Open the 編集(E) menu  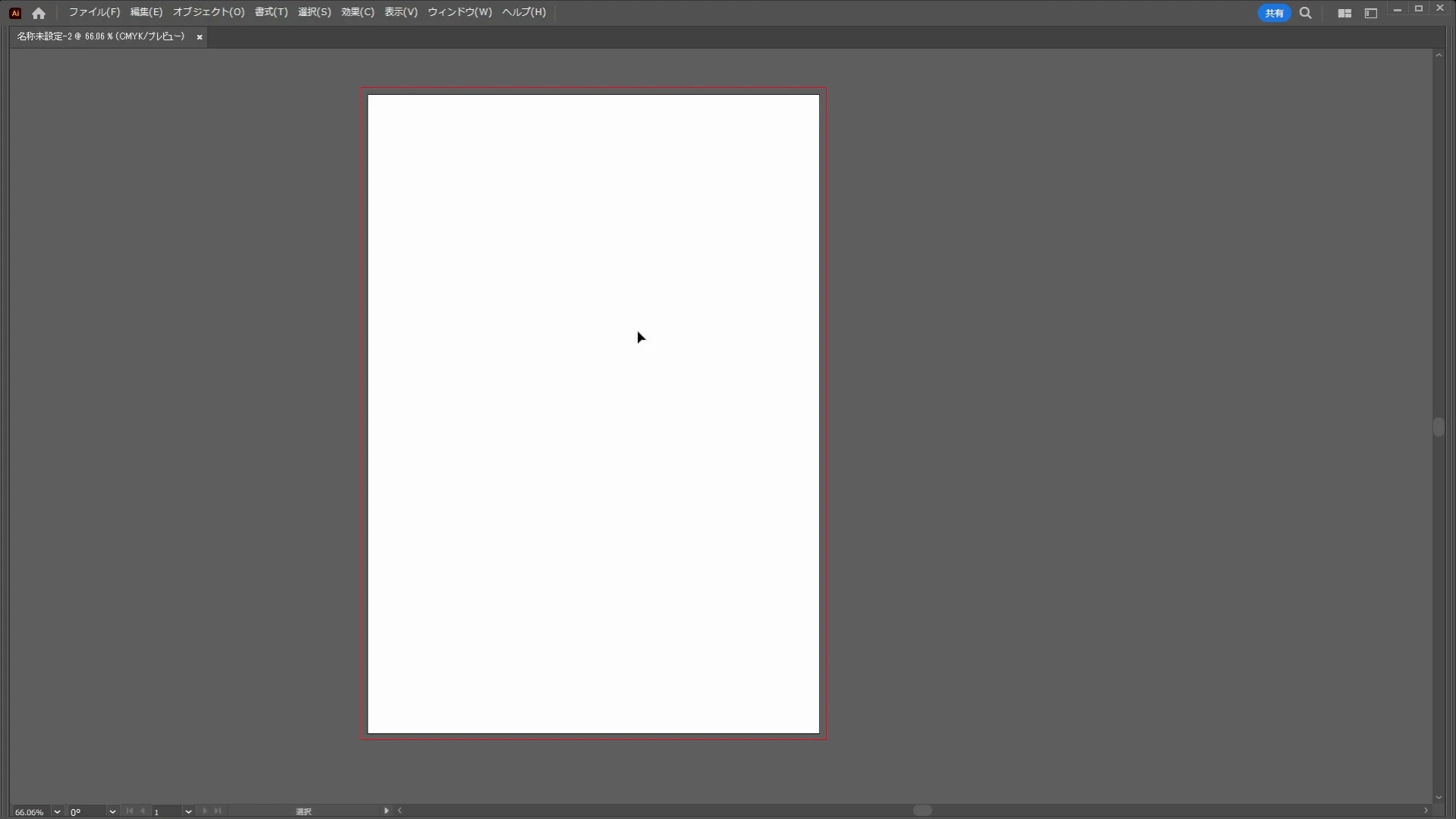point(146,12)
